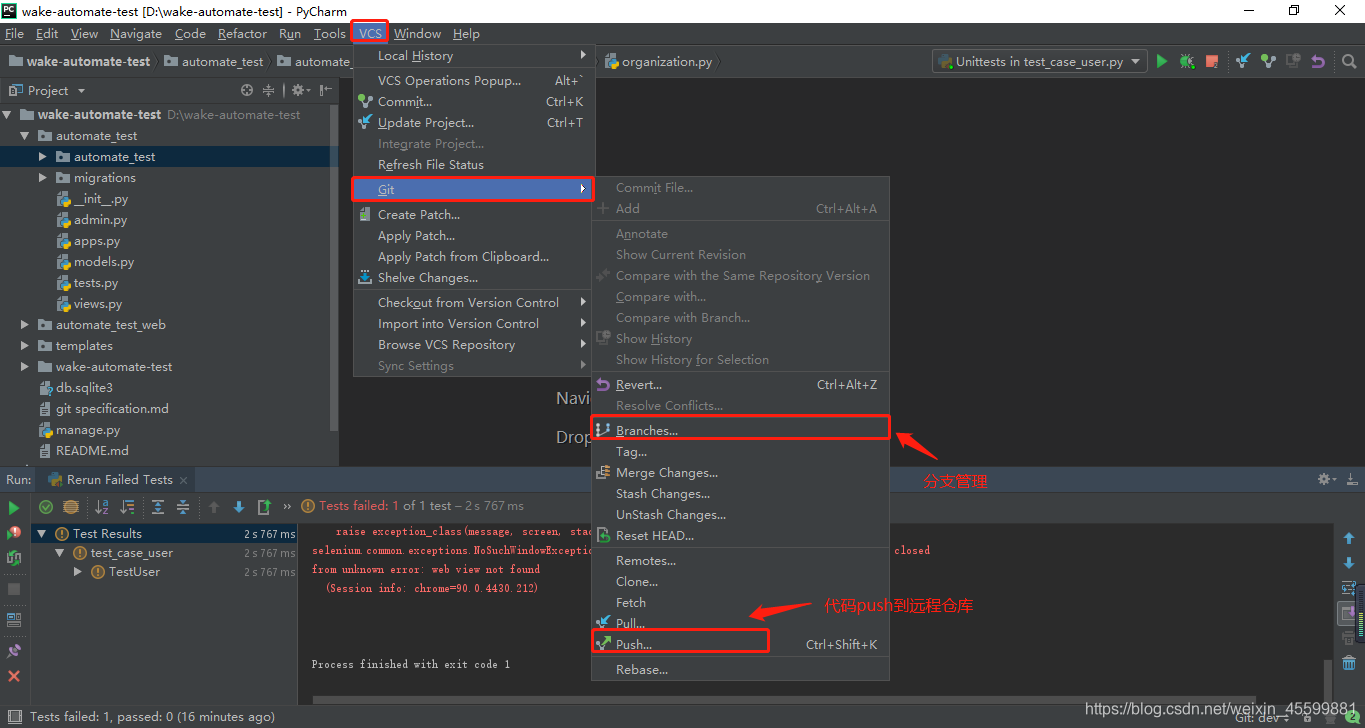This screenshot has height=728, width=1365.
Task: Open the Window menu in the menu bar
Action: (417, 33)
